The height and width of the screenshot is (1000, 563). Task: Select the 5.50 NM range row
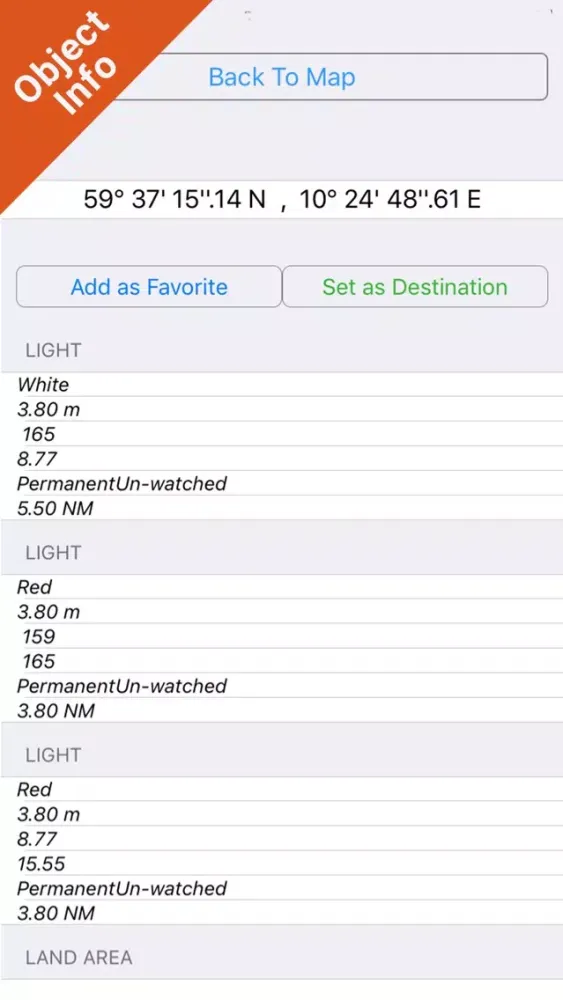[x=282, y=508]
